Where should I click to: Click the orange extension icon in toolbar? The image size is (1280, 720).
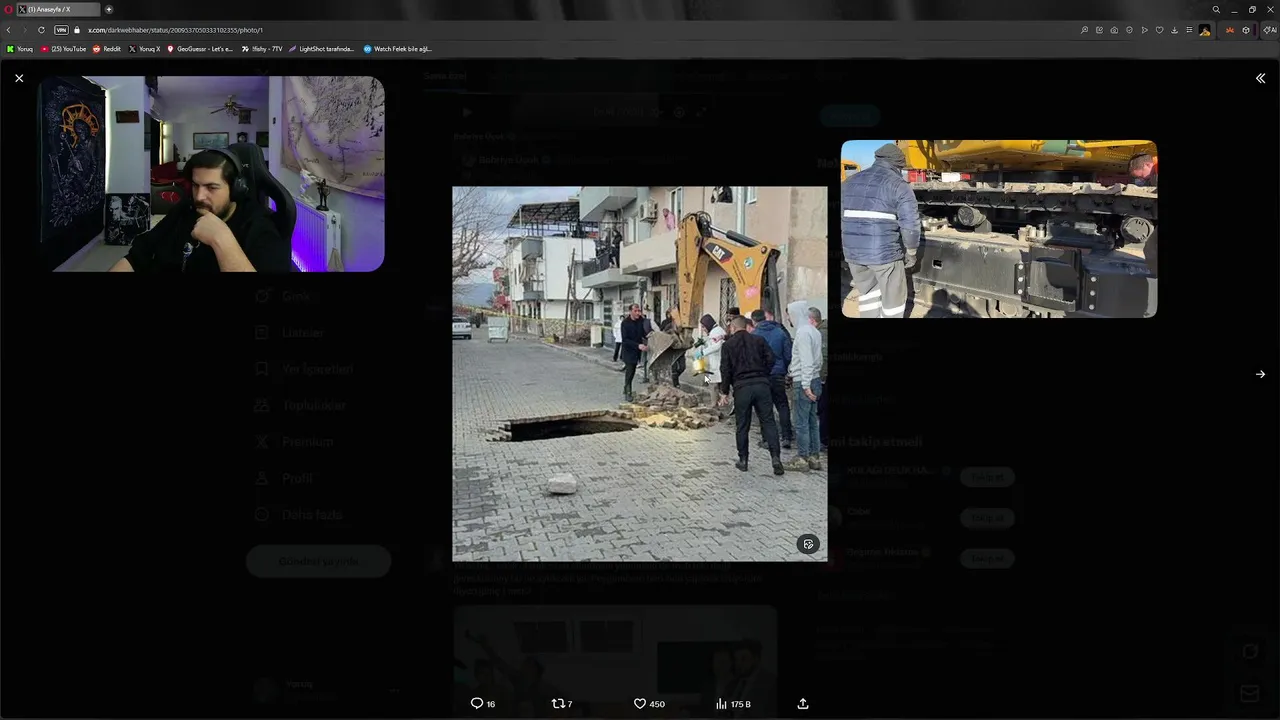point(1230,30)
